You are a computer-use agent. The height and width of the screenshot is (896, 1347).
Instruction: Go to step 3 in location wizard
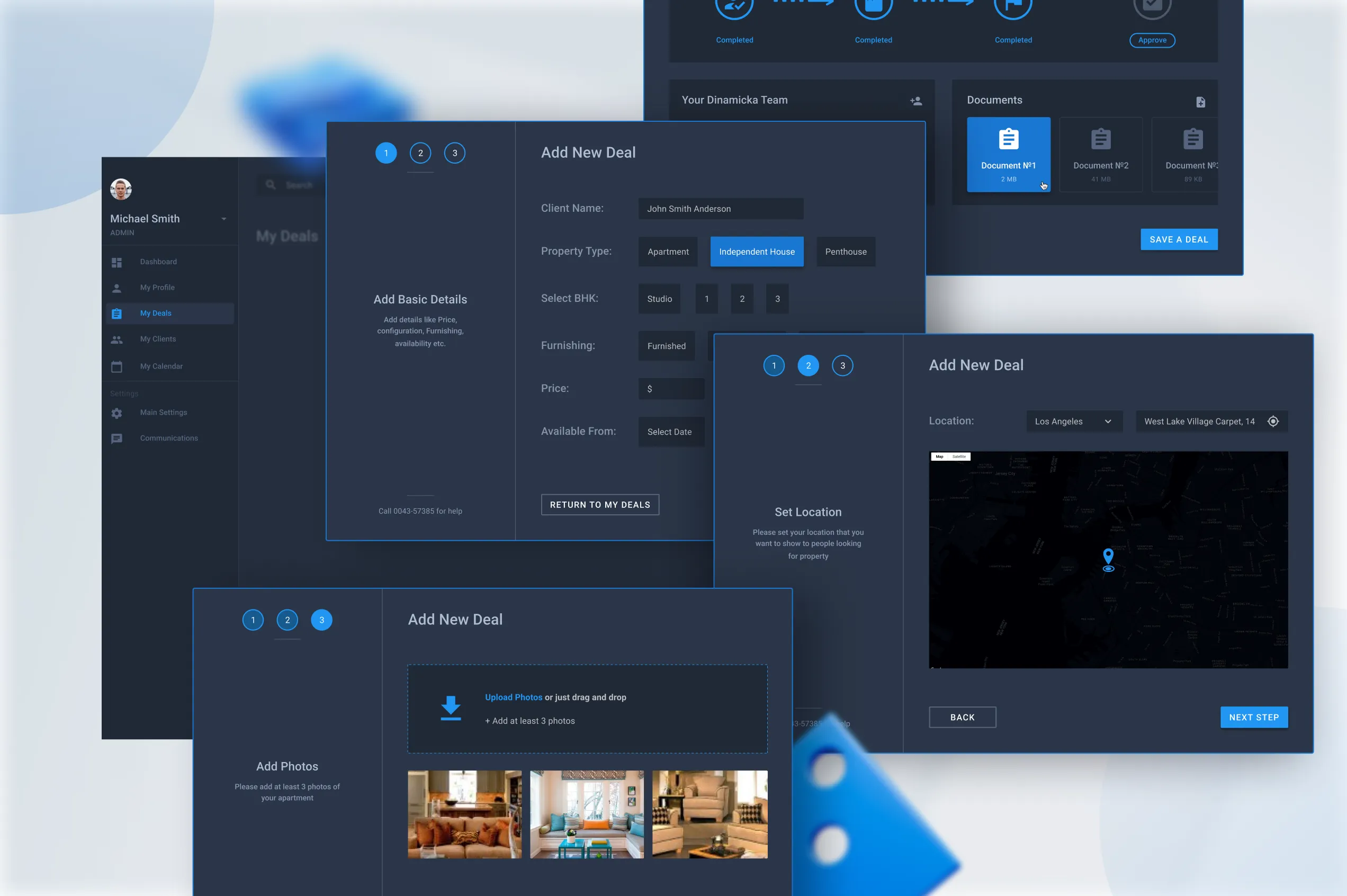(x=842, y=366)
